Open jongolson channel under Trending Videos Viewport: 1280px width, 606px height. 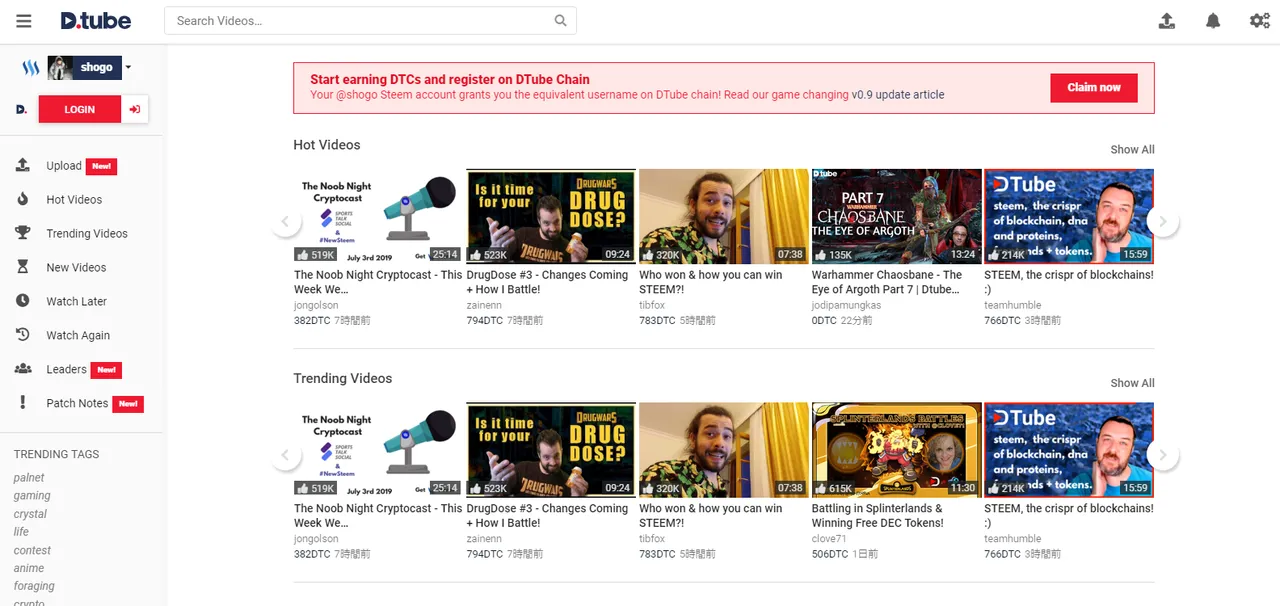tap(317, 539)
